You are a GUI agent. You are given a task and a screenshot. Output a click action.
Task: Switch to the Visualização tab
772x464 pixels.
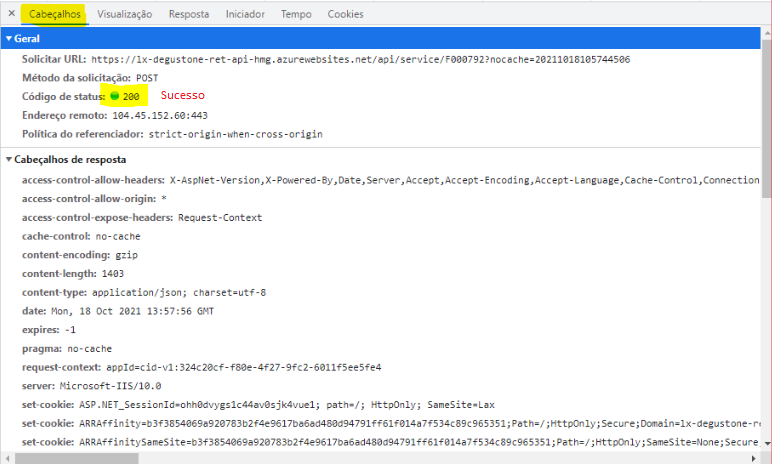point(125,14)
